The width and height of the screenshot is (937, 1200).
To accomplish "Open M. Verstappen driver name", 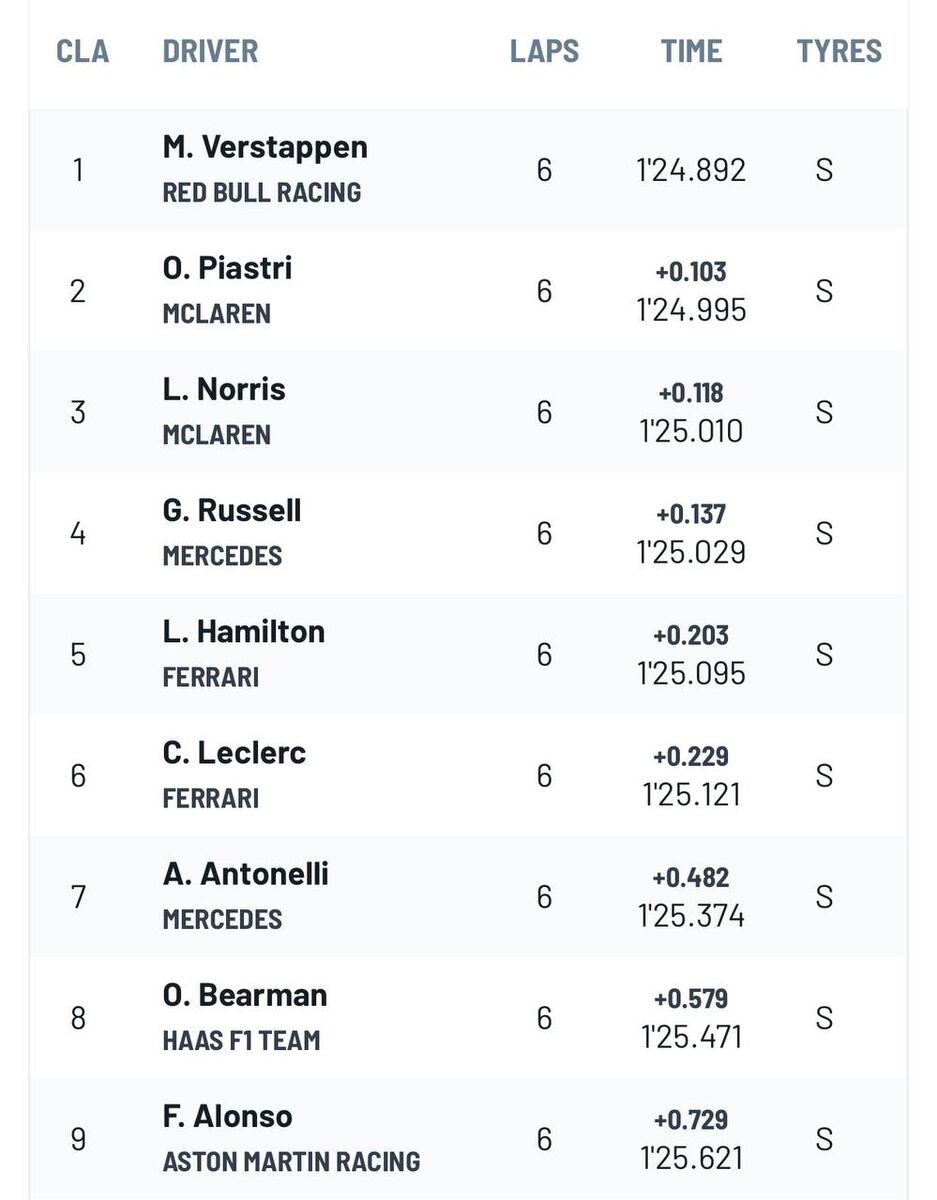I will 265,147.
